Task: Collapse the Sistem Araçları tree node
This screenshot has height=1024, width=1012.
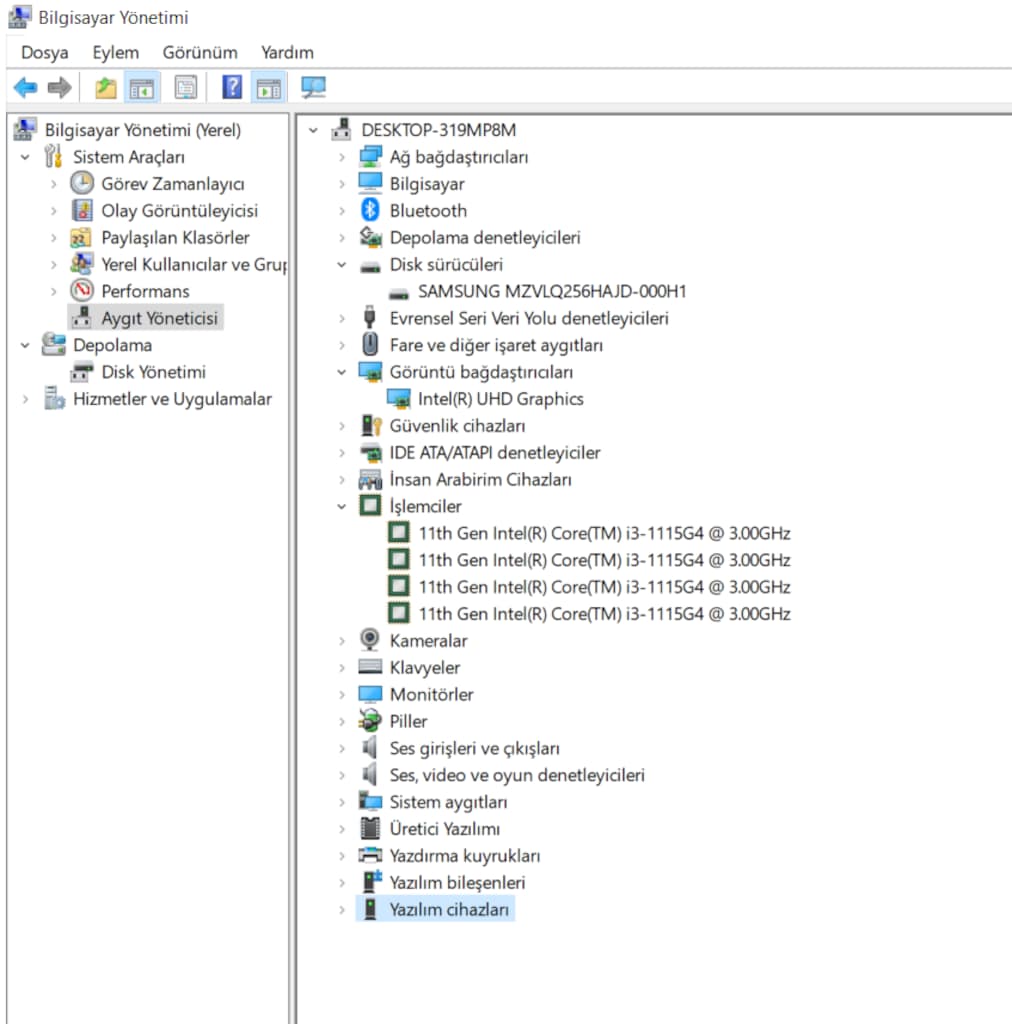Action: 25,157
